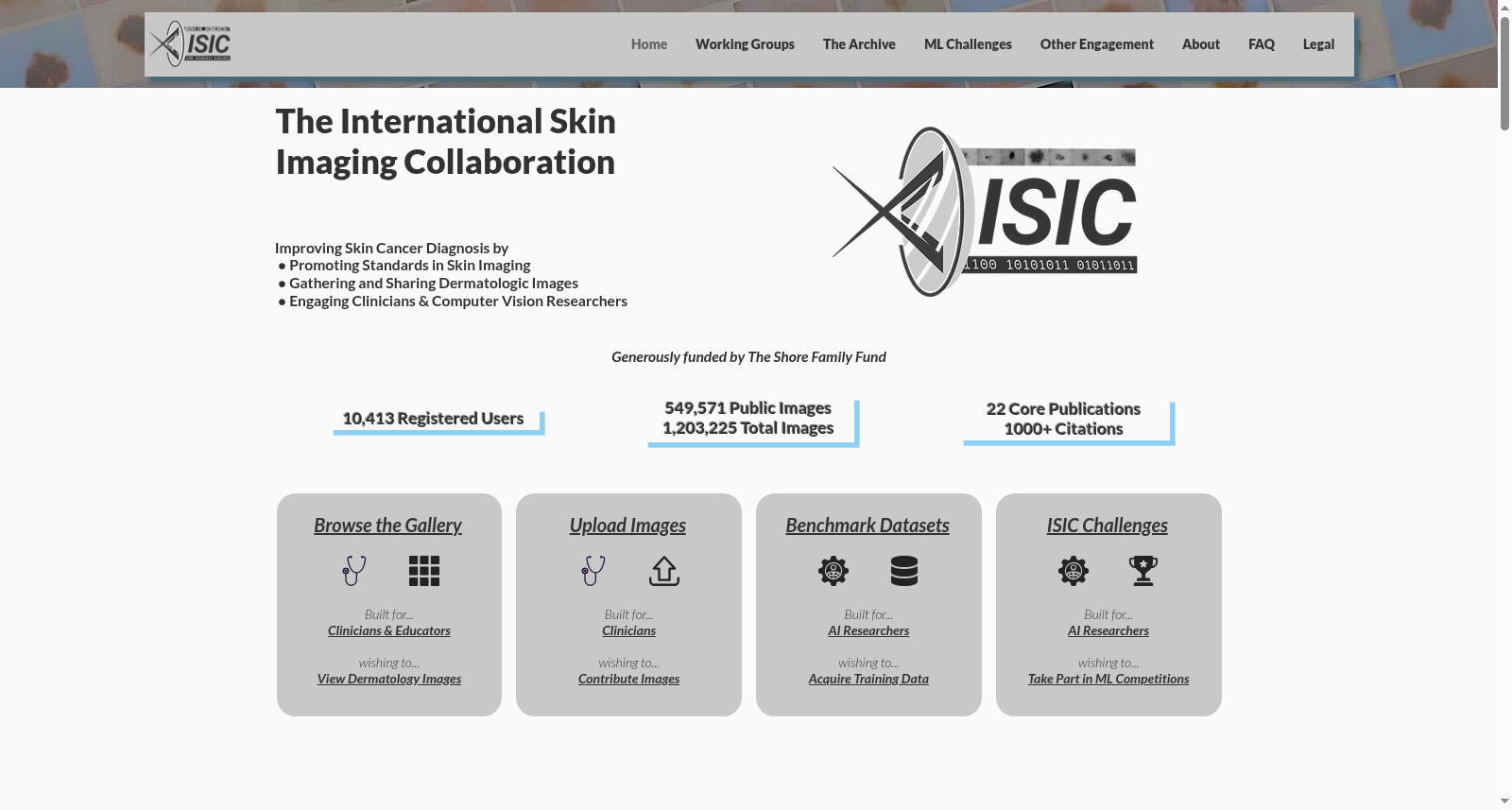Click the Acquire Training Data link
The height and width of the screenshot is (810, 1512).
pyautogui.click(x=868, y=679)
